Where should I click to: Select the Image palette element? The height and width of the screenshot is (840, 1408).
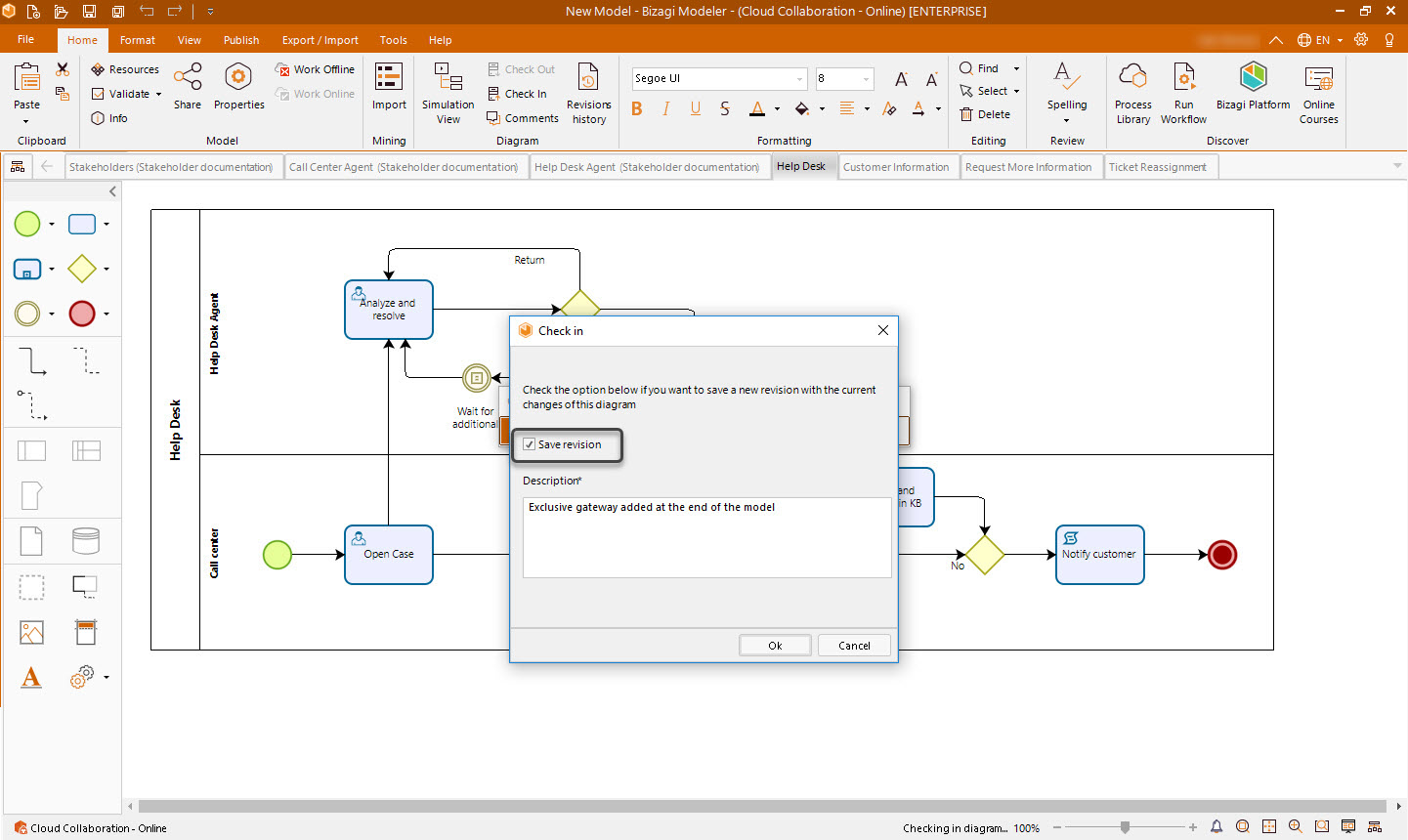click(31, 633)
